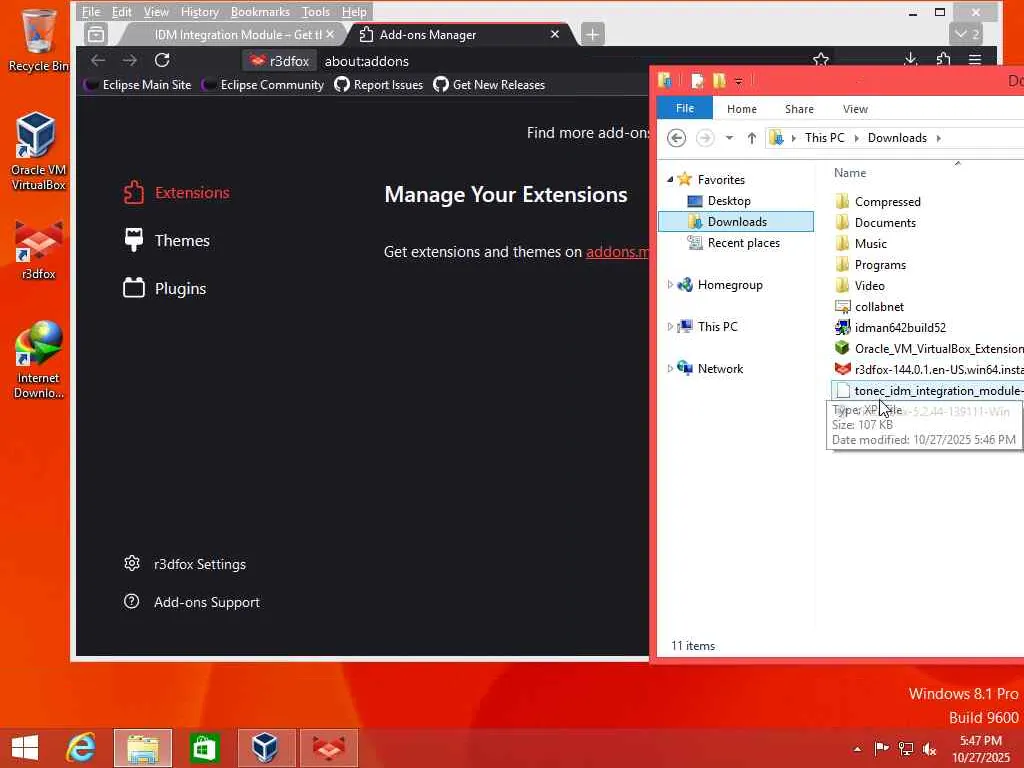Screen dimensions: 1024x768
Task: Open the Report Issues bookmark
Action: click(x=378, y=85)
